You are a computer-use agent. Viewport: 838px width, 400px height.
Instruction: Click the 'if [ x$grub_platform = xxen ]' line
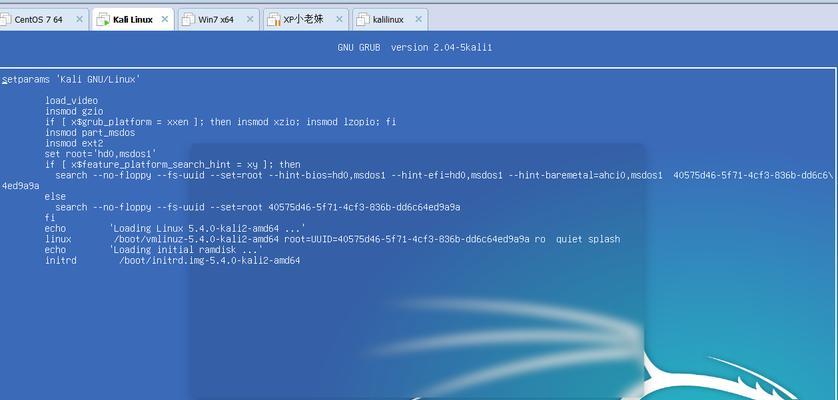pyautogui.click(x=220, y=122)
